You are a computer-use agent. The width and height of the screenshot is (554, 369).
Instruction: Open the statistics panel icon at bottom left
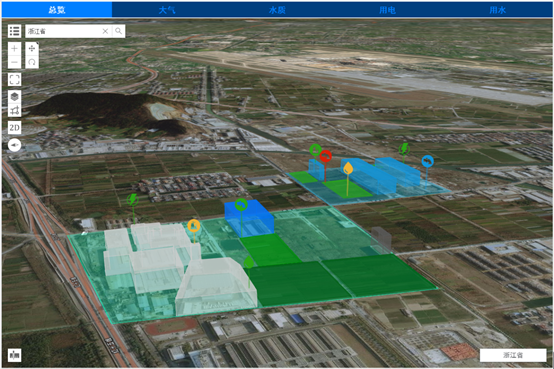14,355
